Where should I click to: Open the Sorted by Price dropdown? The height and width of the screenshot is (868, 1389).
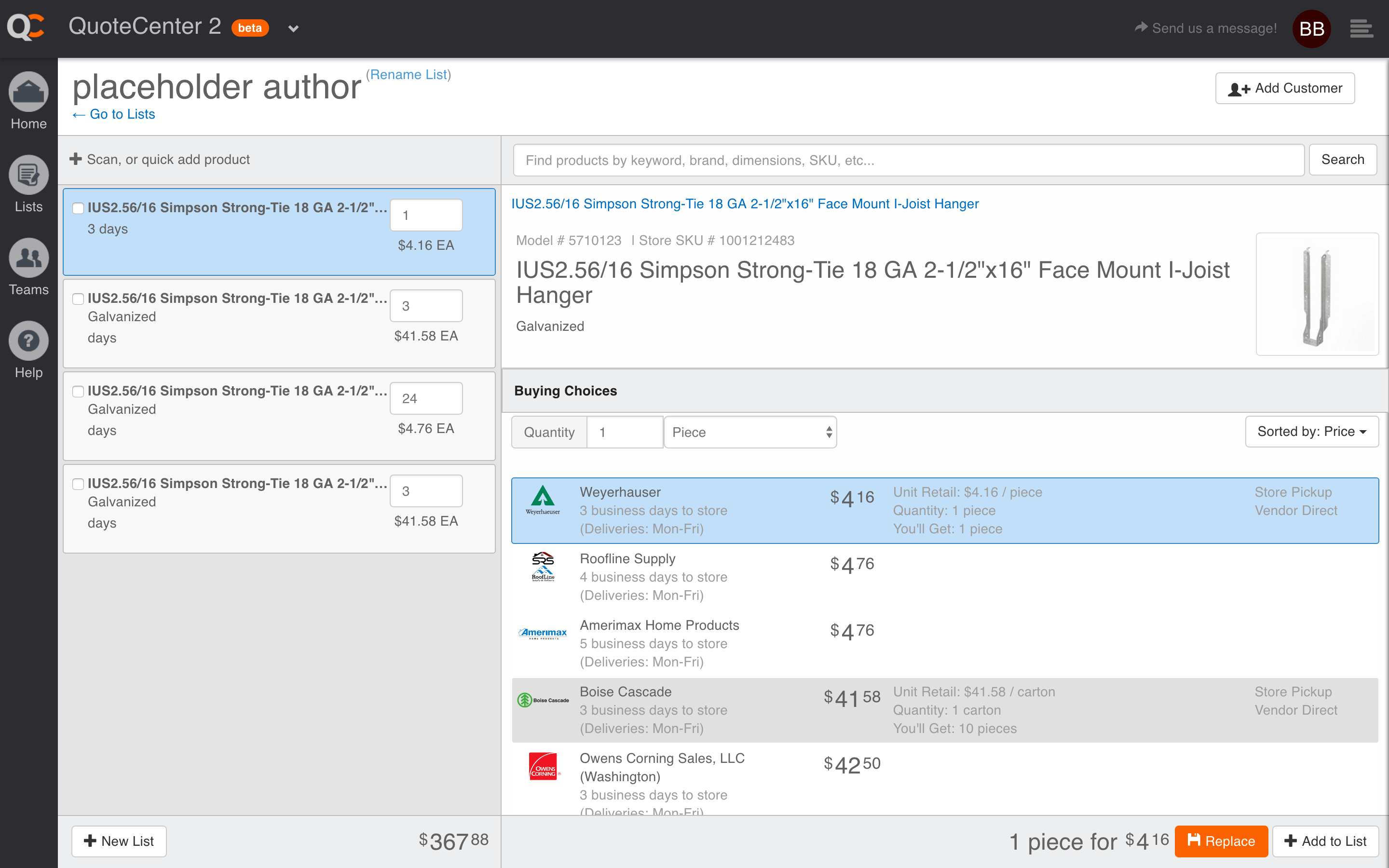click(x=1311, y=431)
